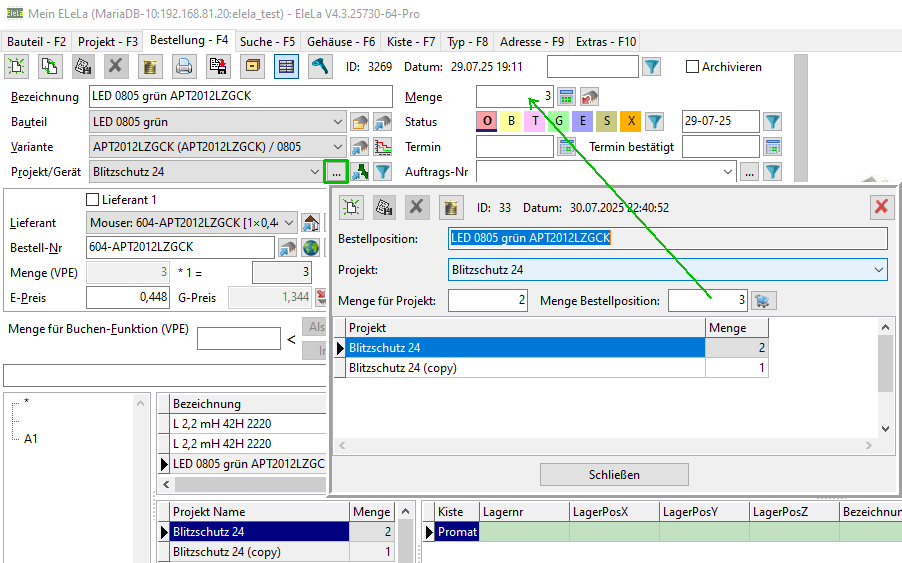902x563 pixels.
Task: Open the calendar icon next to Termin
Action: [567, 147]
